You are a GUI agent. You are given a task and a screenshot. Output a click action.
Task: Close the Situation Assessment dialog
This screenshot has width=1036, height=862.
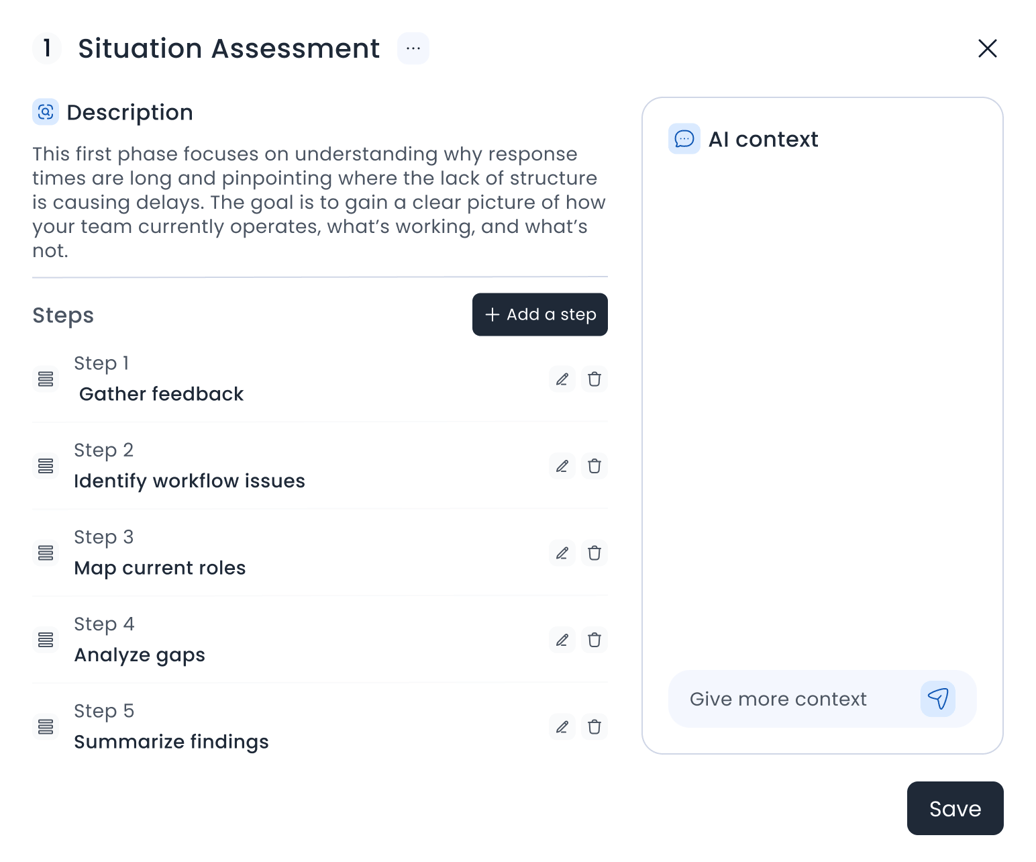987,48
